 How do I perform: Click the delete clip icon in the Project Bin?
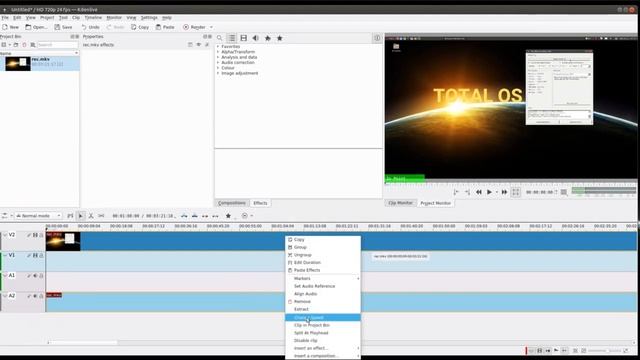coord(24,44)
